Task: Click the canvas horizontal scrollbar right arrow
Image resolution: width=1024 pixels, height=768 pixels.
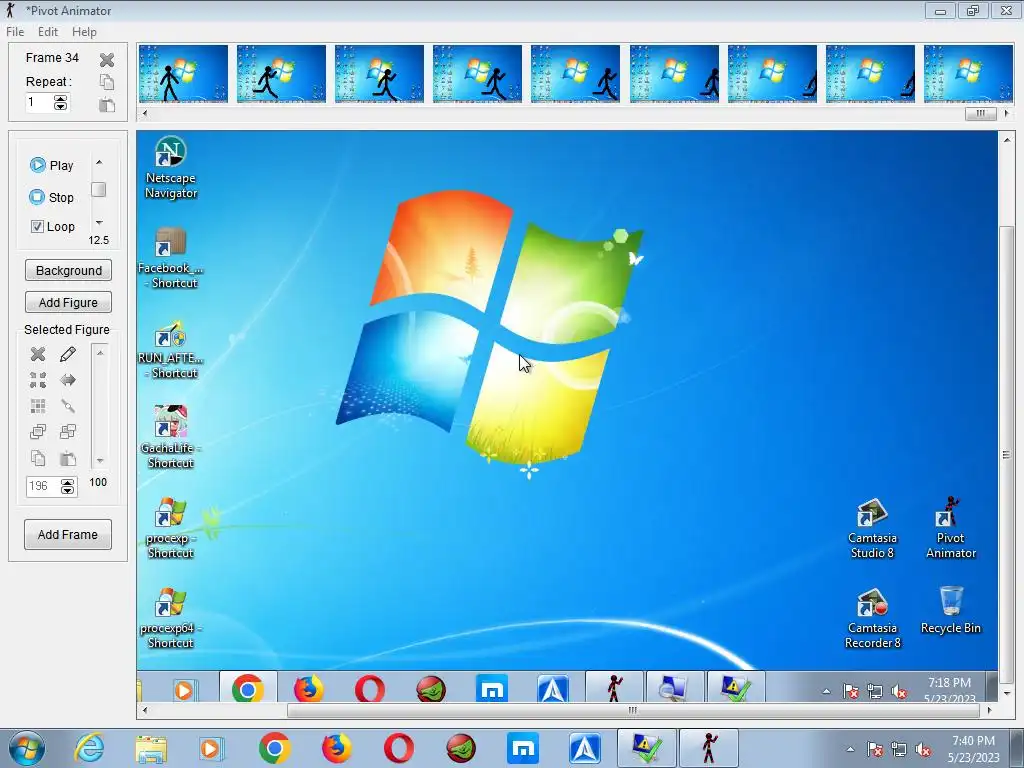Action: pyautogui.click(x=990, y=711)
